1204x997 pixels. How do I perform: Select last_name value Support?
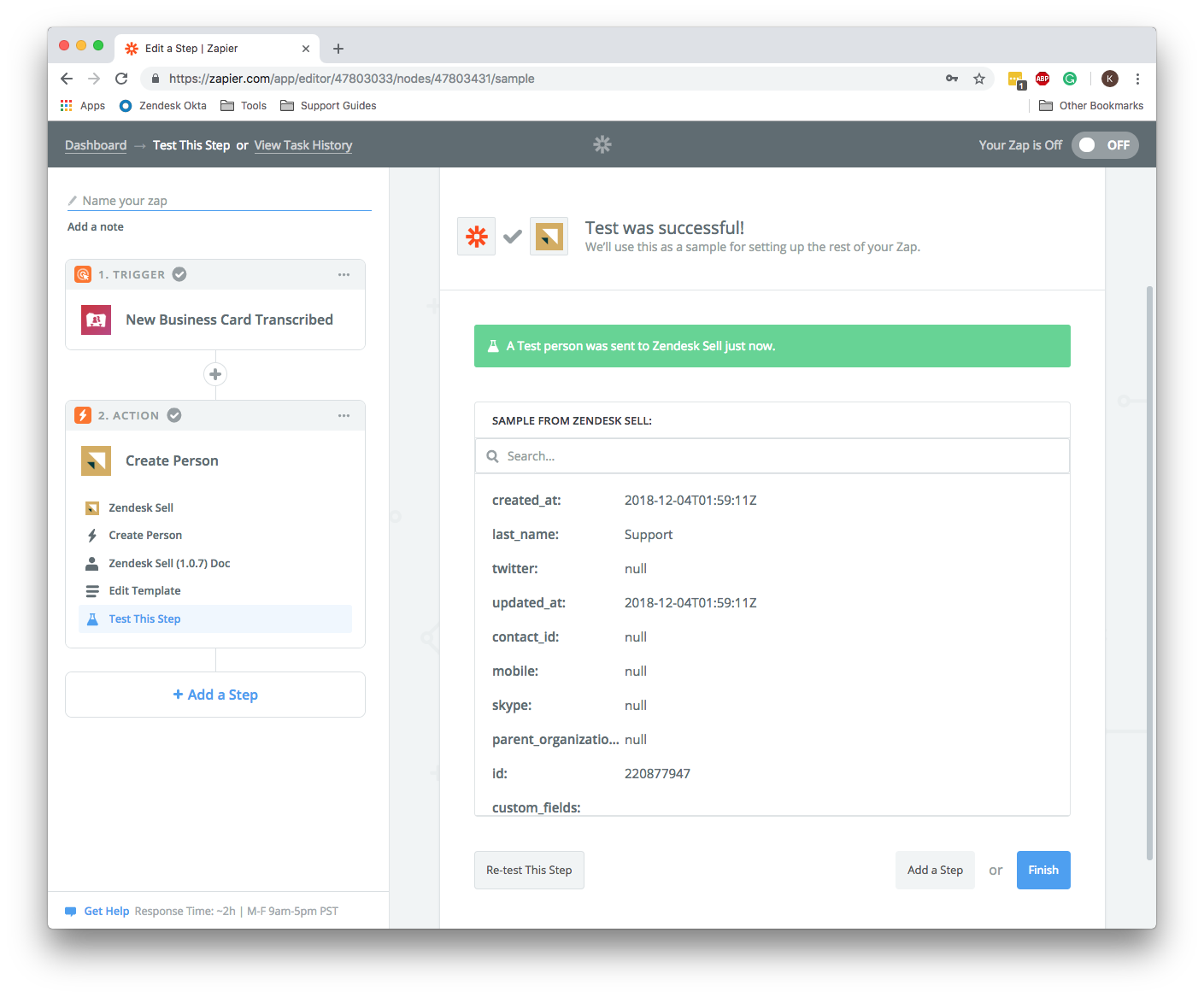(649, 535)
